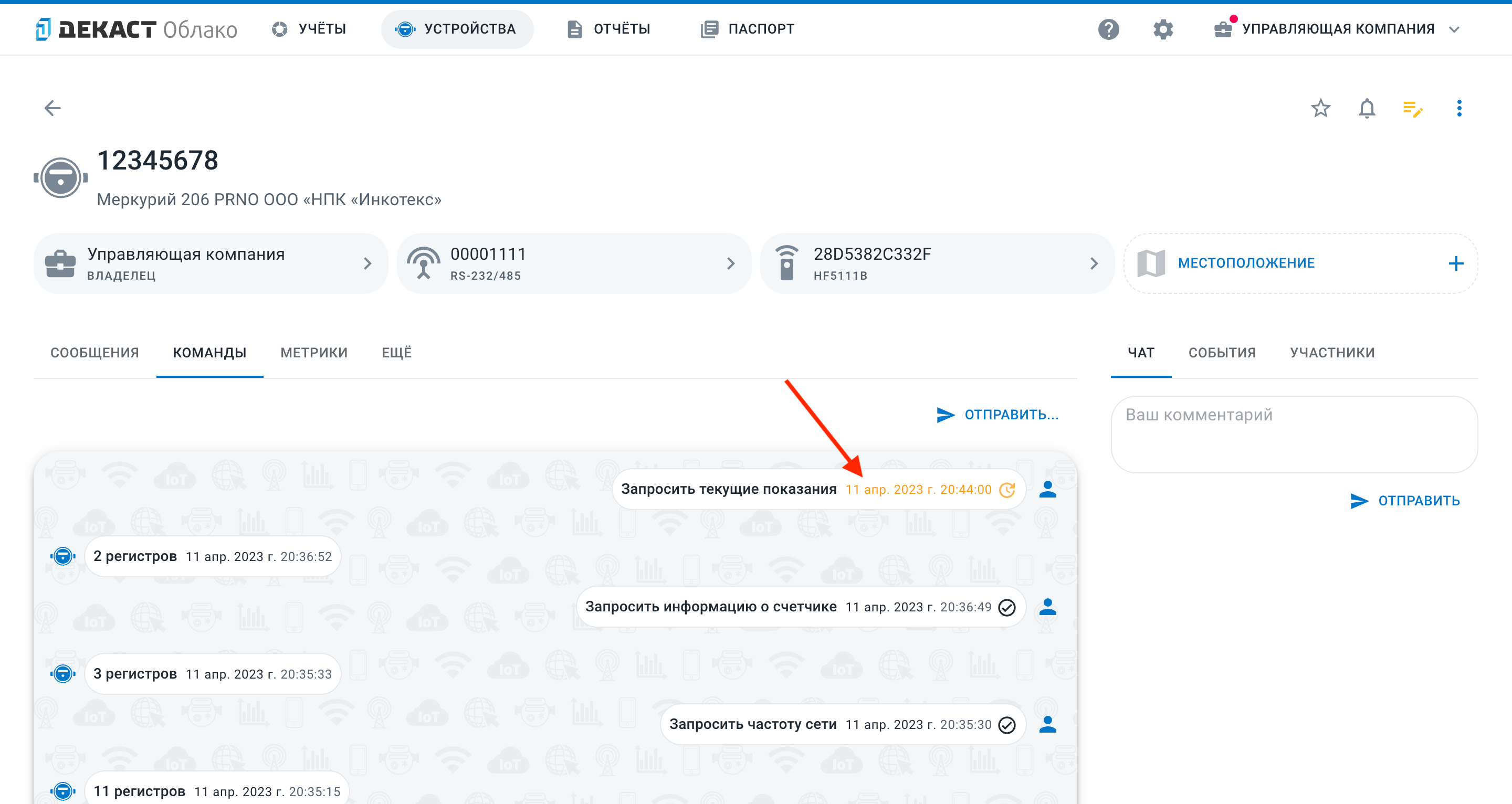Switch to the СООБЩЕНИЯ tab
Viewport: 1512px width, 804px height.
(x=94, y=353)
